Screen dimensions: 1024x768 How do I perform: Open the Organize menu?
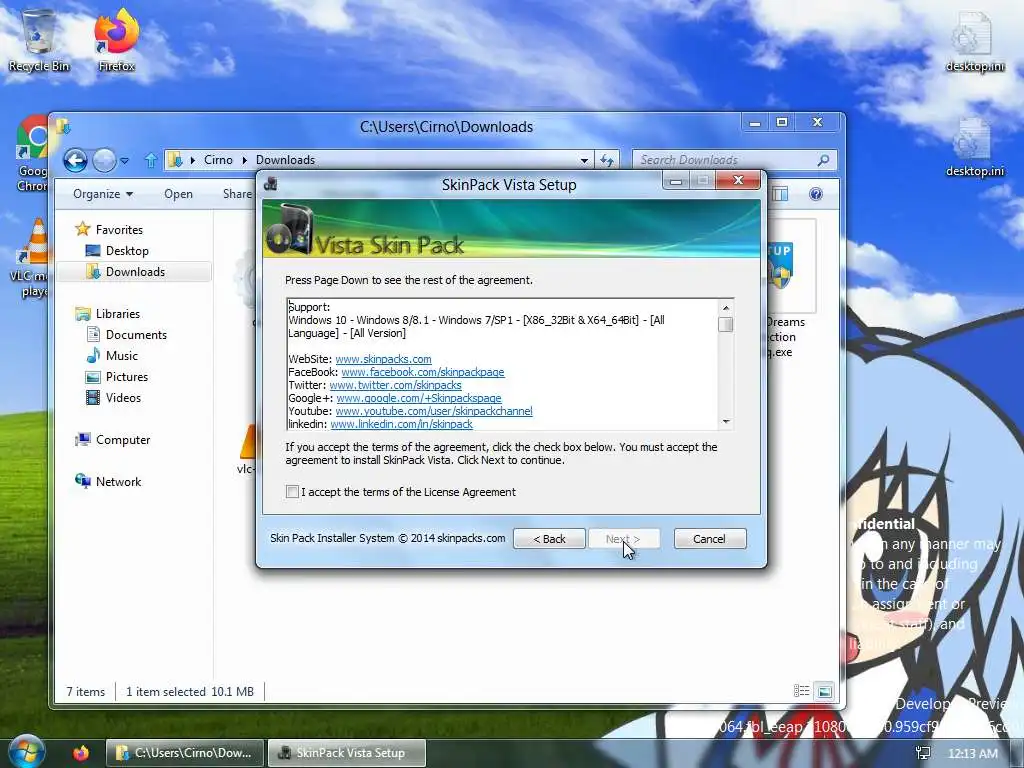(x=103, y=194)
